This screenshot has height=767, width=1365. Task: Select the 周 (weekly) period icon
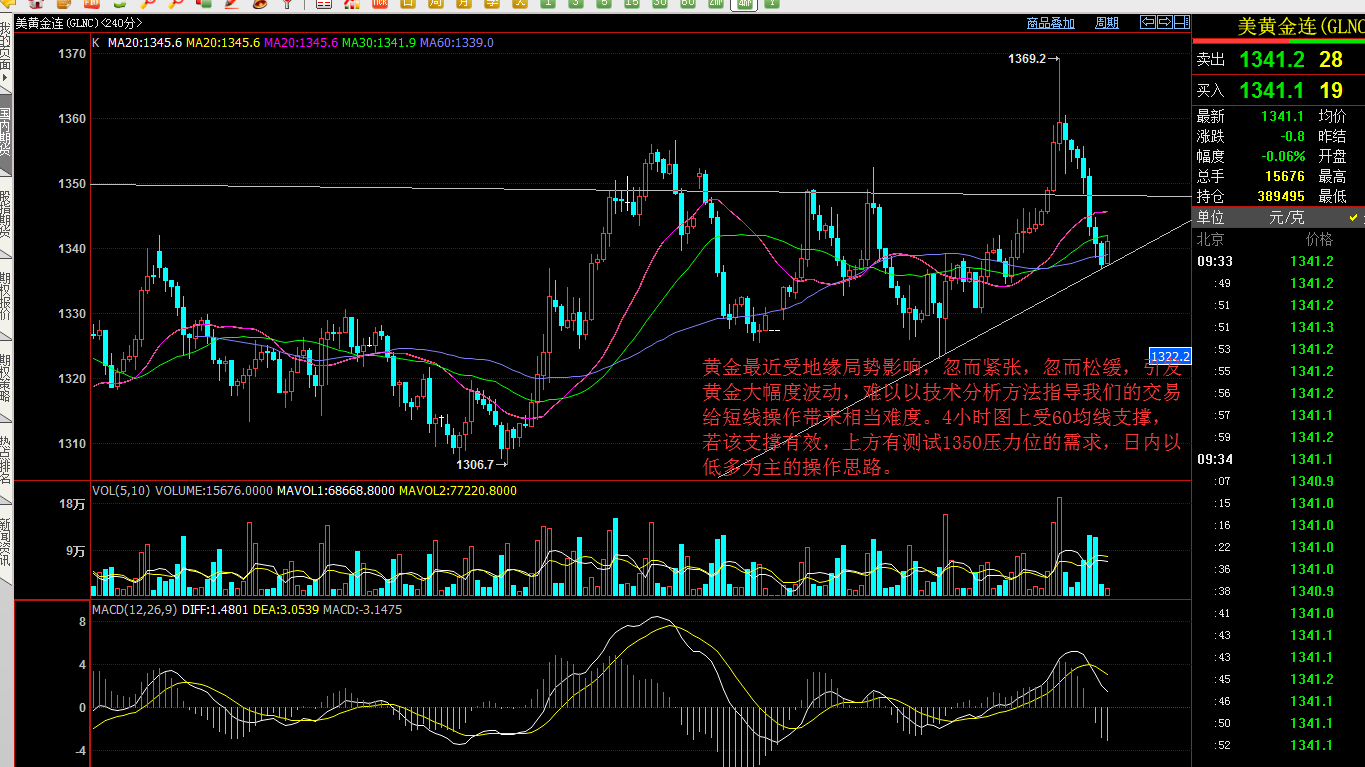[x=436, y=4]
